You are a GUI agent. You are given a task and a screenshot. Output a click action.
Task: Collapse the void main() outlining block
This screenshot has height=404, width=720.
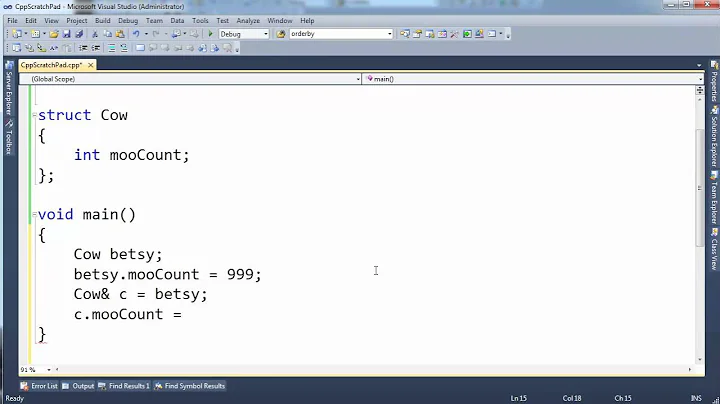(34, 214)
